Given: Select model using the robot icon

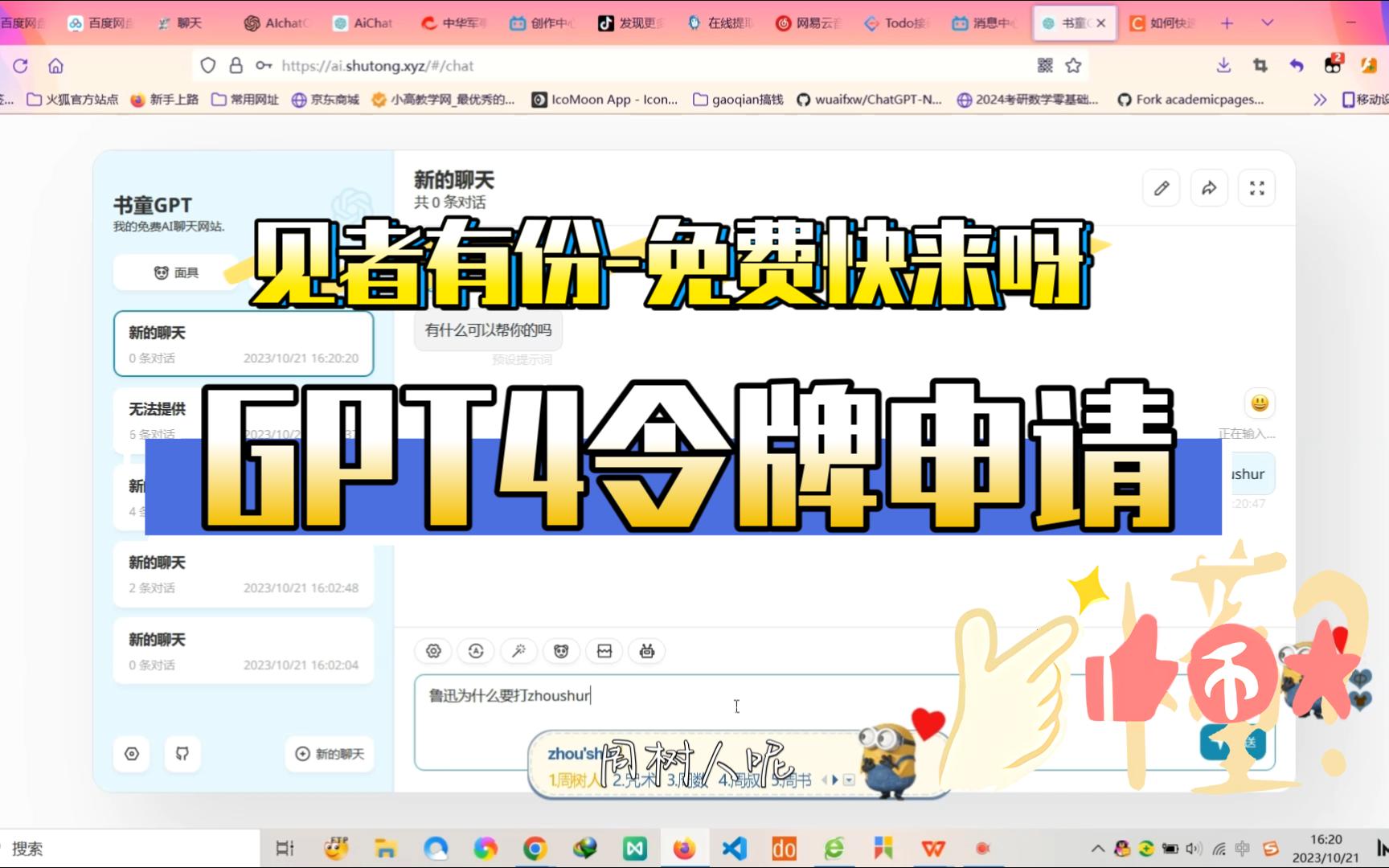Looking at the screenshot, I should coord(647,651).
